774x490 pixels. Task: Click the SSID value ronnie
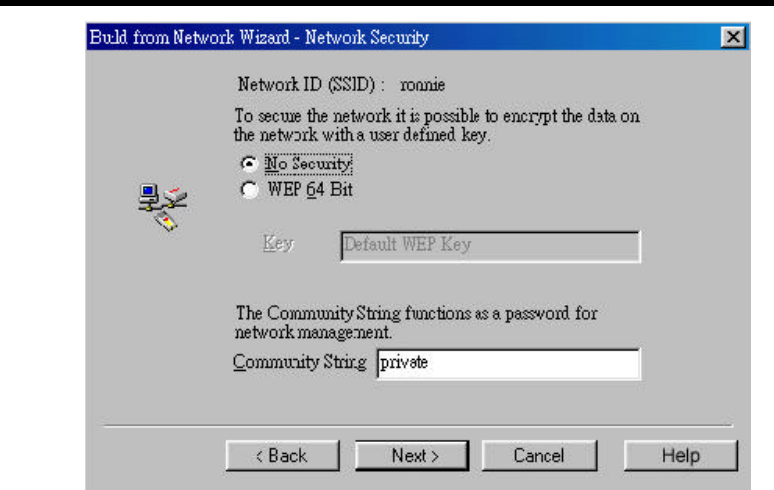tap(423, 85)
